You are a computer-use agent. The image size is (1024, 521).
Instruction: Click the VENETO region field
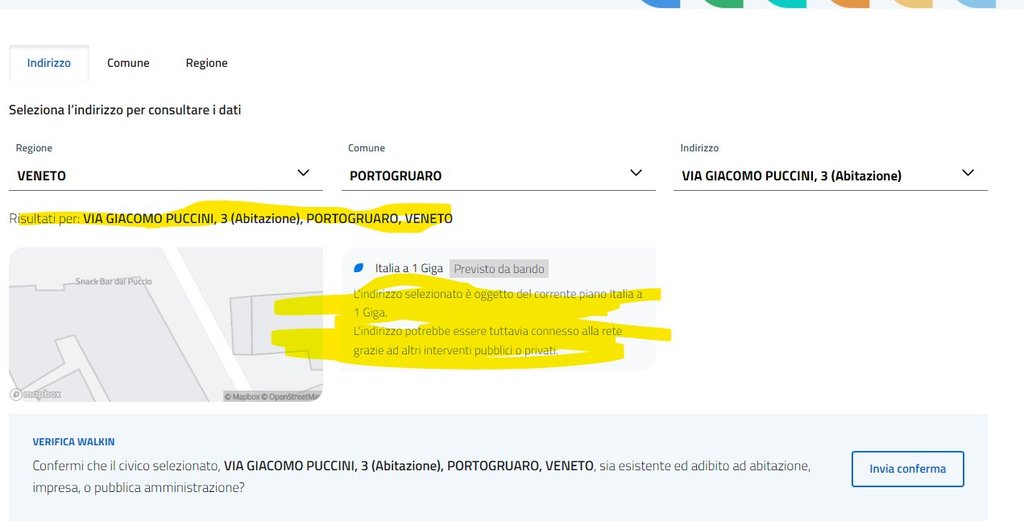(165, 176)
